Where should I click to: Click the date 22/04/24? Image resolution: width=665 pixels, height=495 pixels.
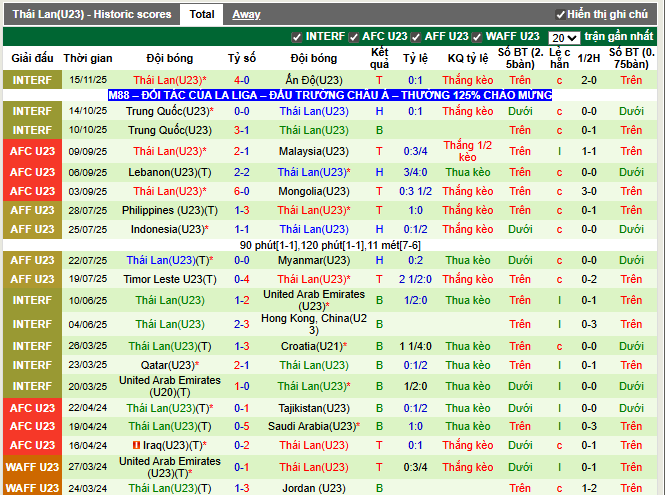click(88, 408)
